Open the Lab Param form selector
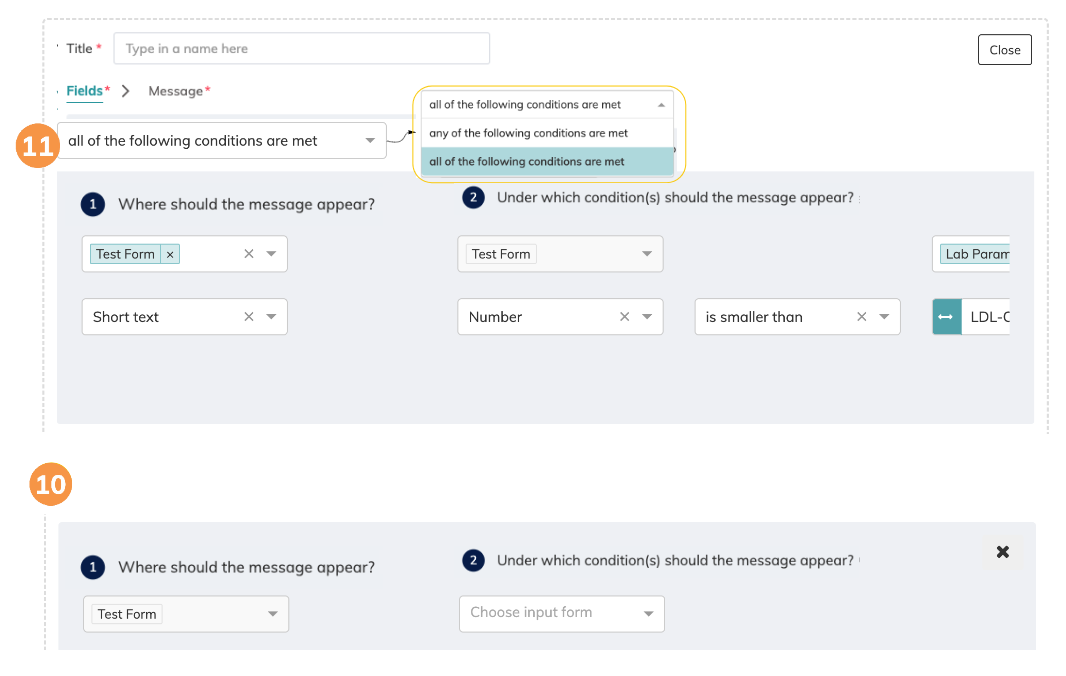This screenshot has height=676, width=1066. click(x=975, y=254)
